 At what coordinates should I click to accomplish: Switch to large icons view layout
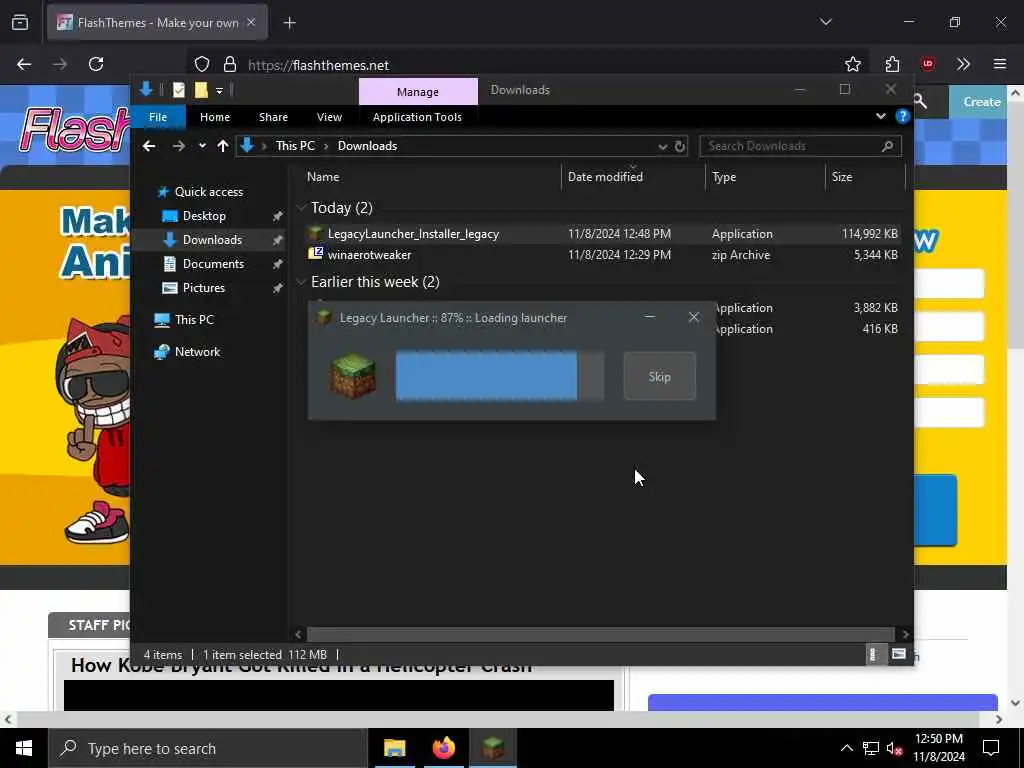899,654
